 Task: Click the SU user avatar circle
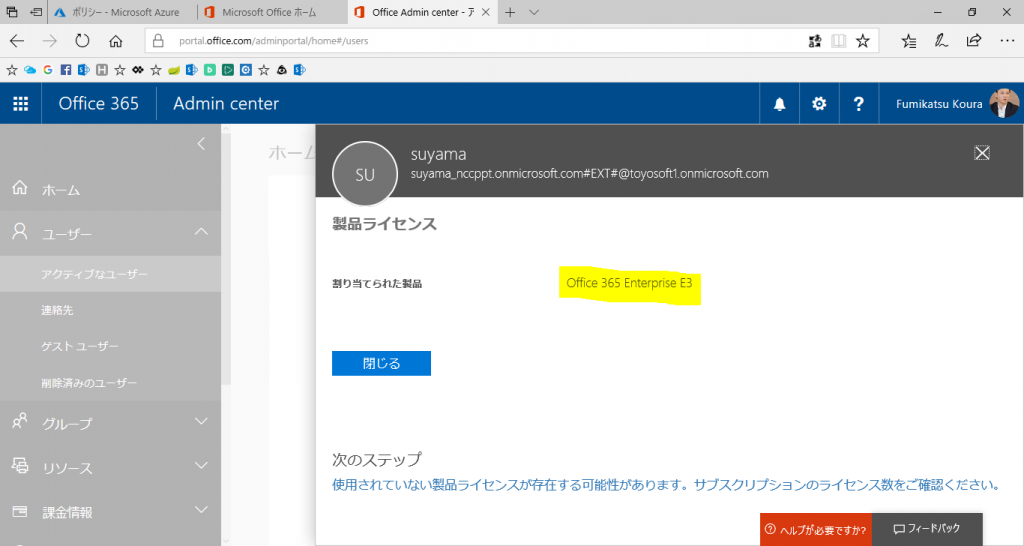[364, 174]
